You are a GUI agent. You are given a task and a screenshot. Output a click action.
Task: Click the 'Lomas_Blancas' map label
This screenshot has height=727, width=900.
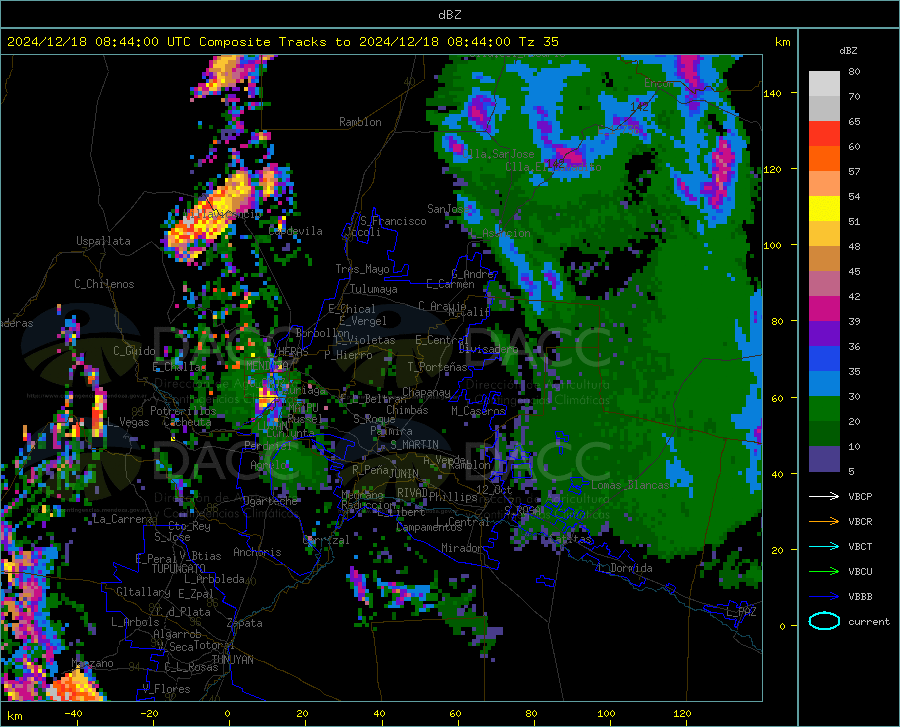coord(630,485)
